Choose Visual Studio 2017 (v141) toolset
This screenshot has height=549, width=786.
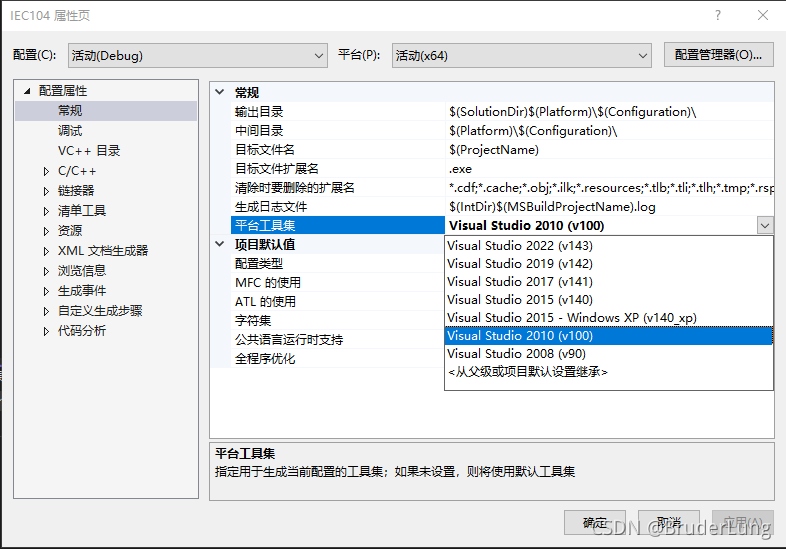609,282
